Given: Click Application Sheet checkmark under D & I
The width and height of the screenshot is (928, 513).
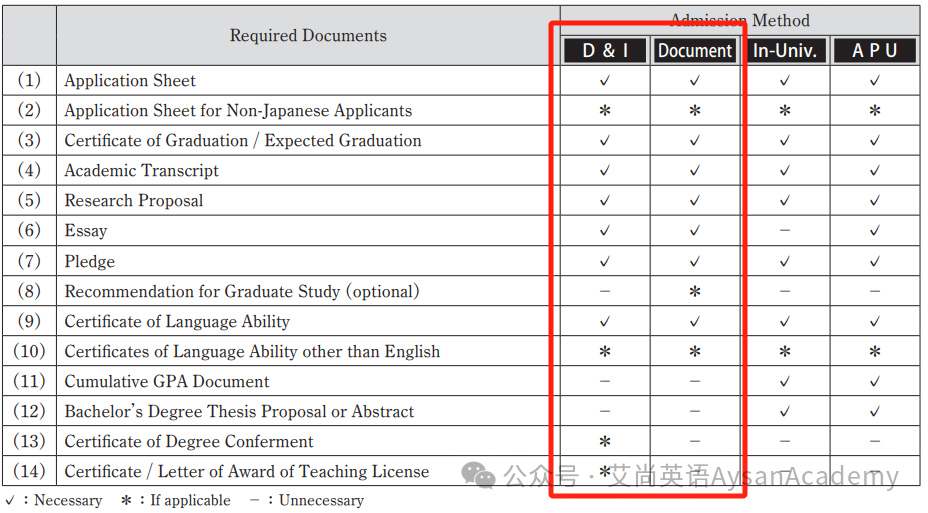Looking at the screenshot, I should click(605, 80).
